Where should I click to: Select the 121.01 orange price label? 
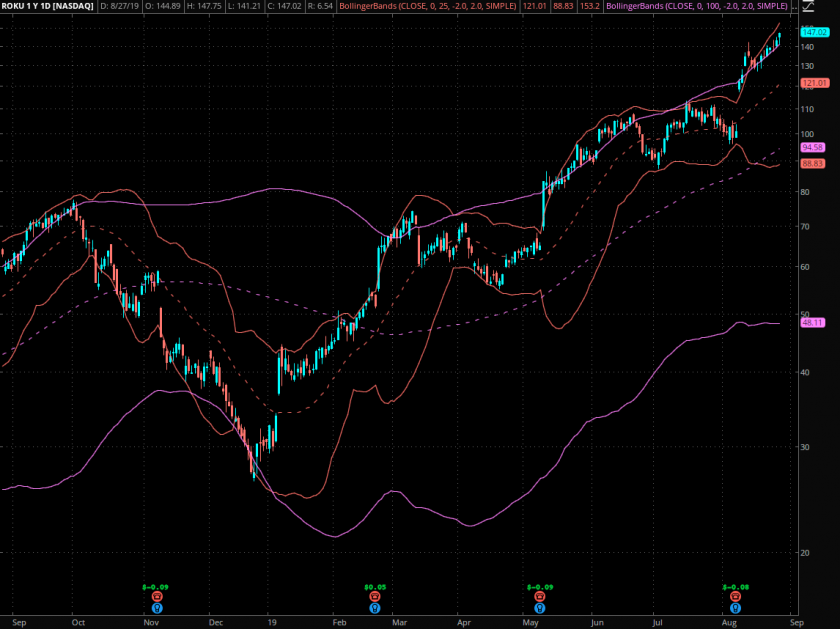(x=814, y=83)
